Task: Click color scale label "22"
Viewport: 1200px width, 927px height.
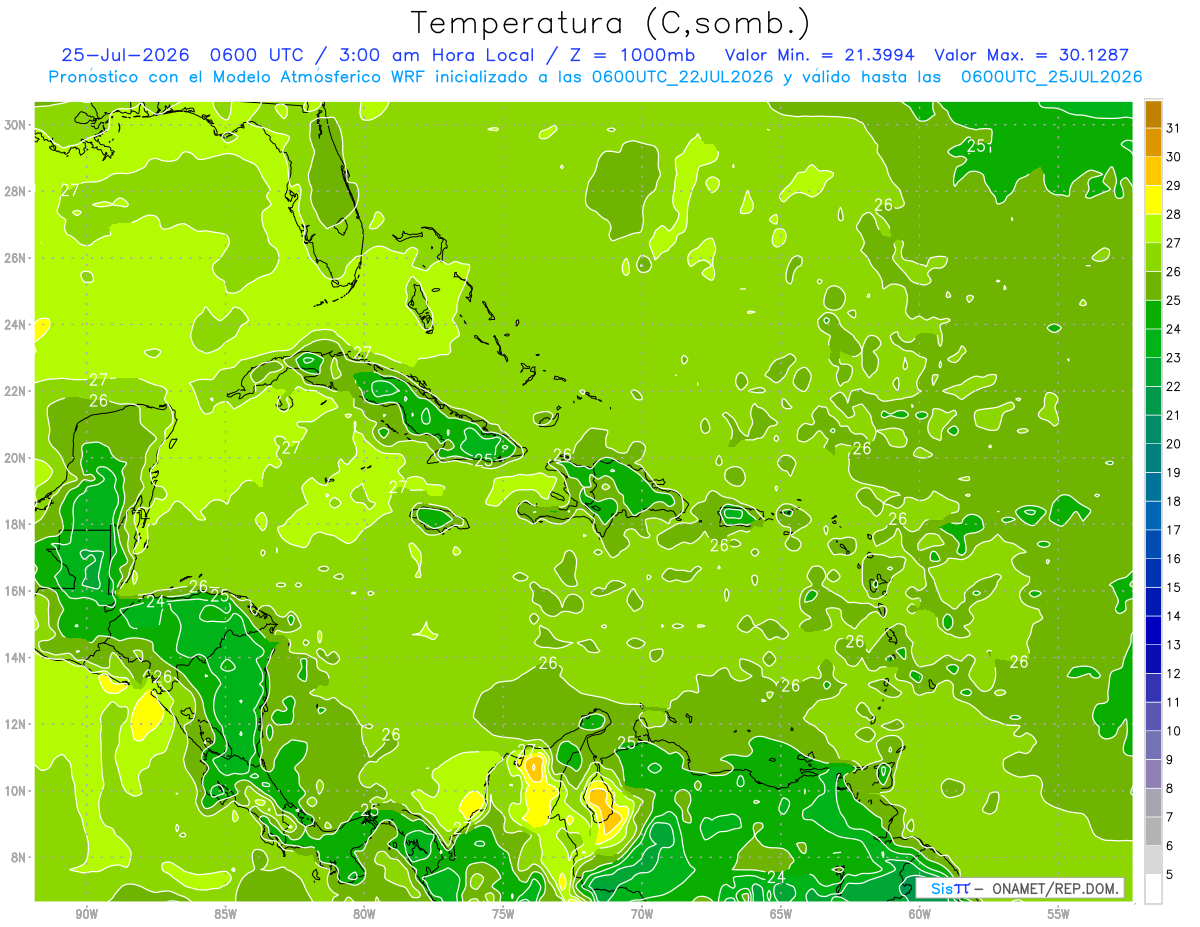Action: (x=1173, y=386)
